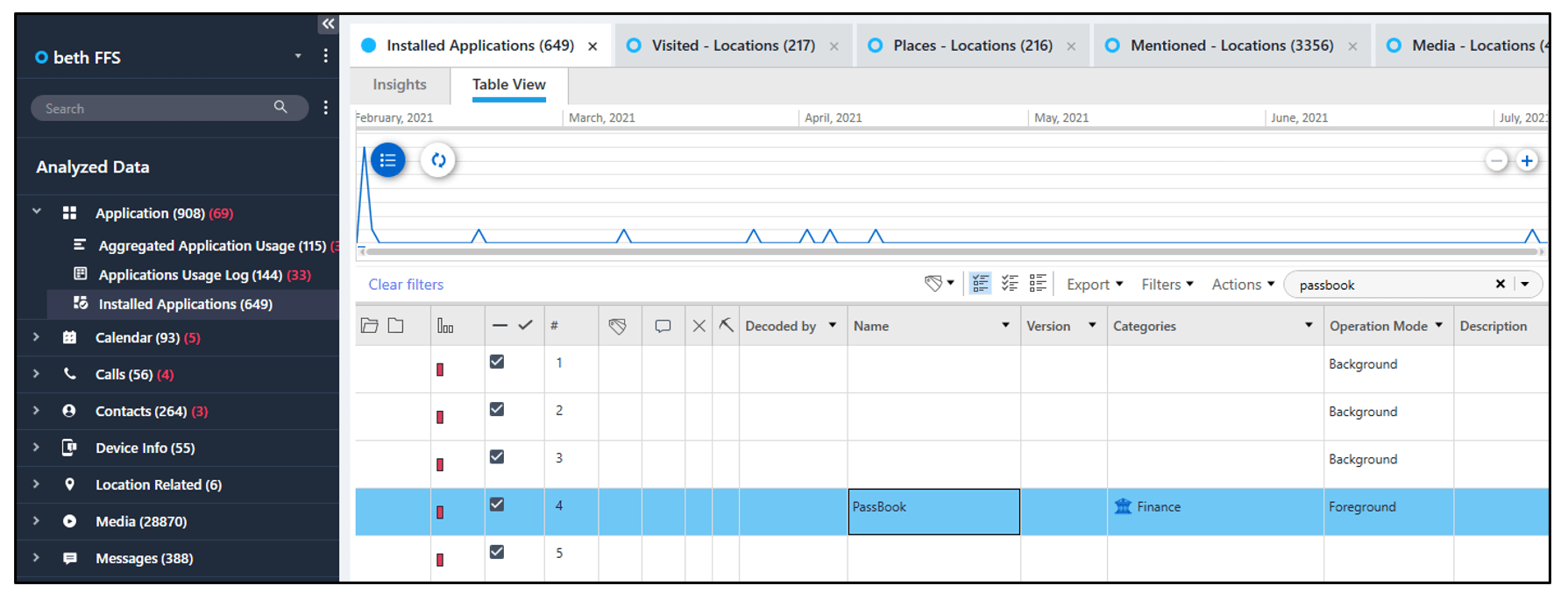
Task: Zoom in timeline with plus icon
Action: pos(1527,161)
